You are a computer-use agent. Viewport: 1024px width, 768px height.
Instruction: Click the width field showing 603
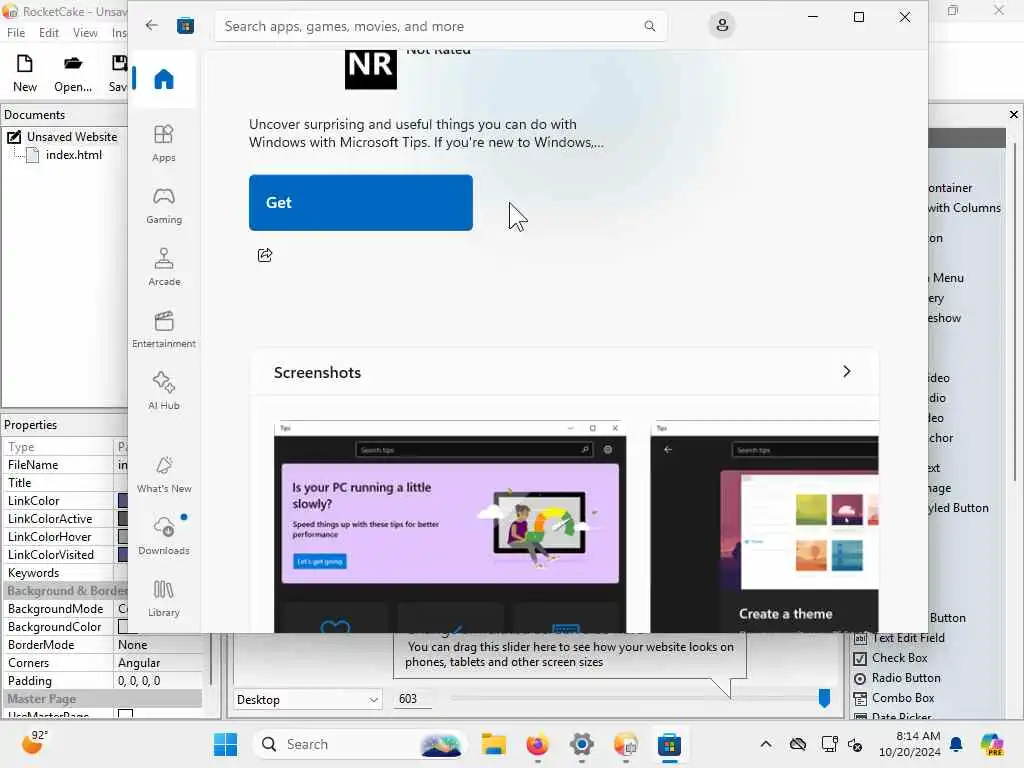(x=413, y=699)
